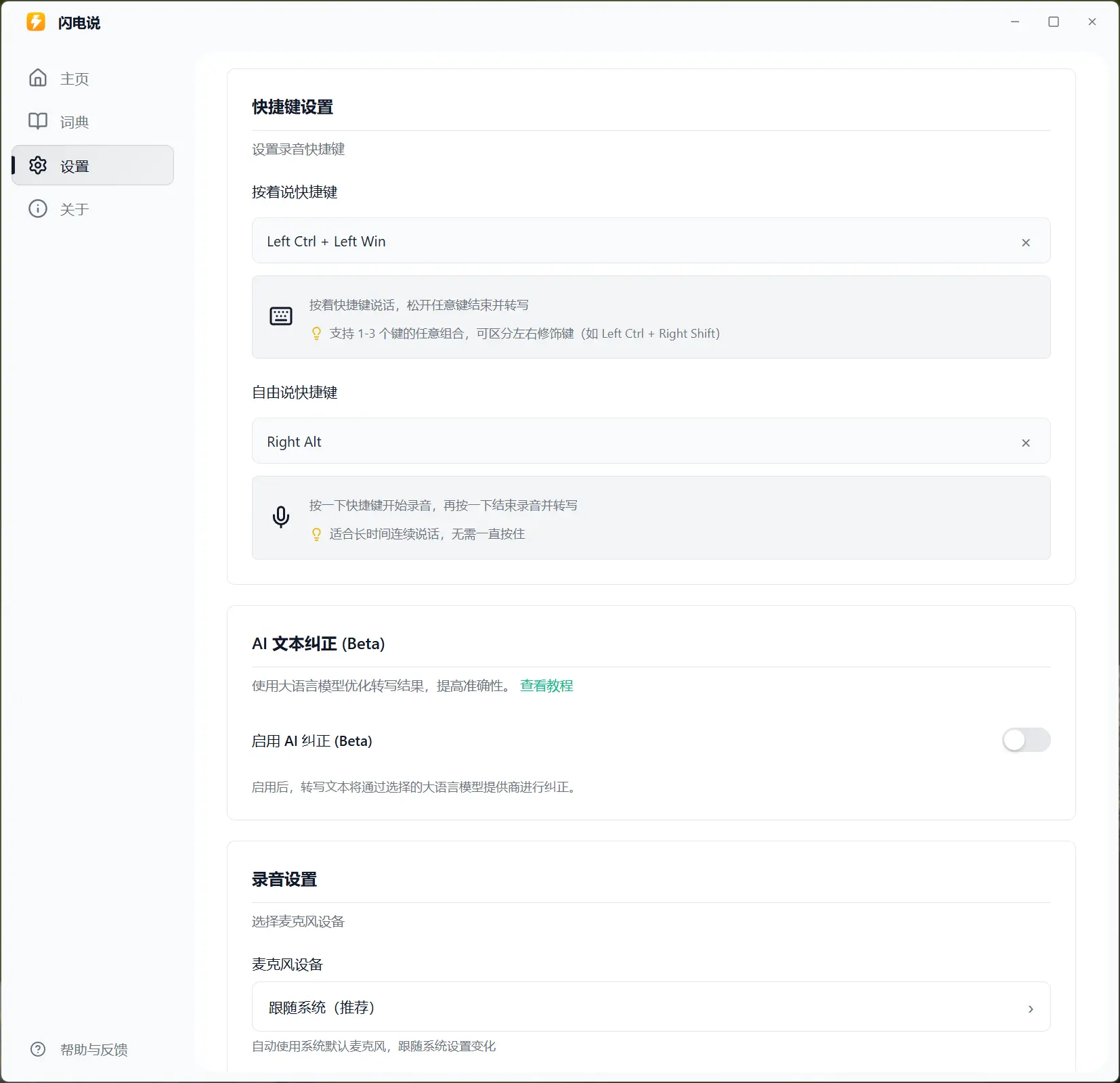The image size is (1120, 1083).
Task: Click the keyboard icon in hold-to-talk tip
Action: (x=281, y=316)
